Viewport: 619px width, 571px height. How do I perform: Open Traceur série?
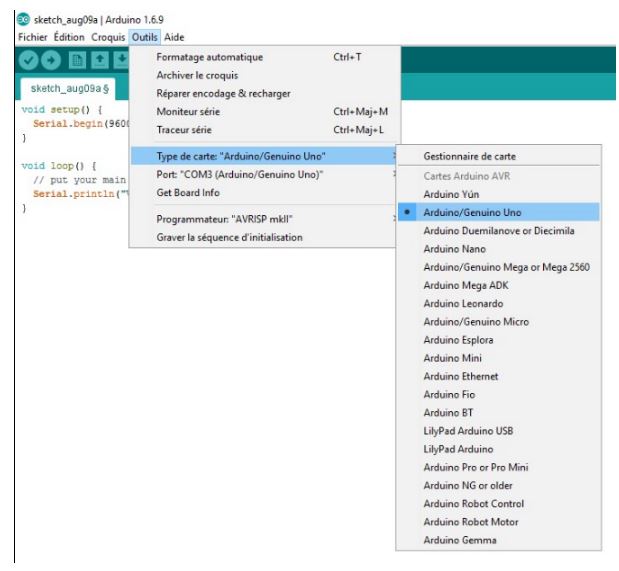point(264,130)
